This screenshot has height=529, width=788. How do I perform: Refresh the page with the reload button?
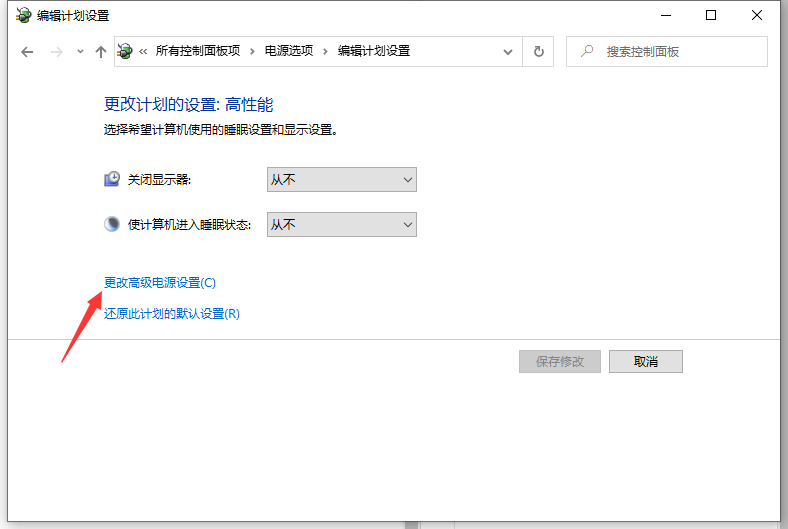coord(539,52)
